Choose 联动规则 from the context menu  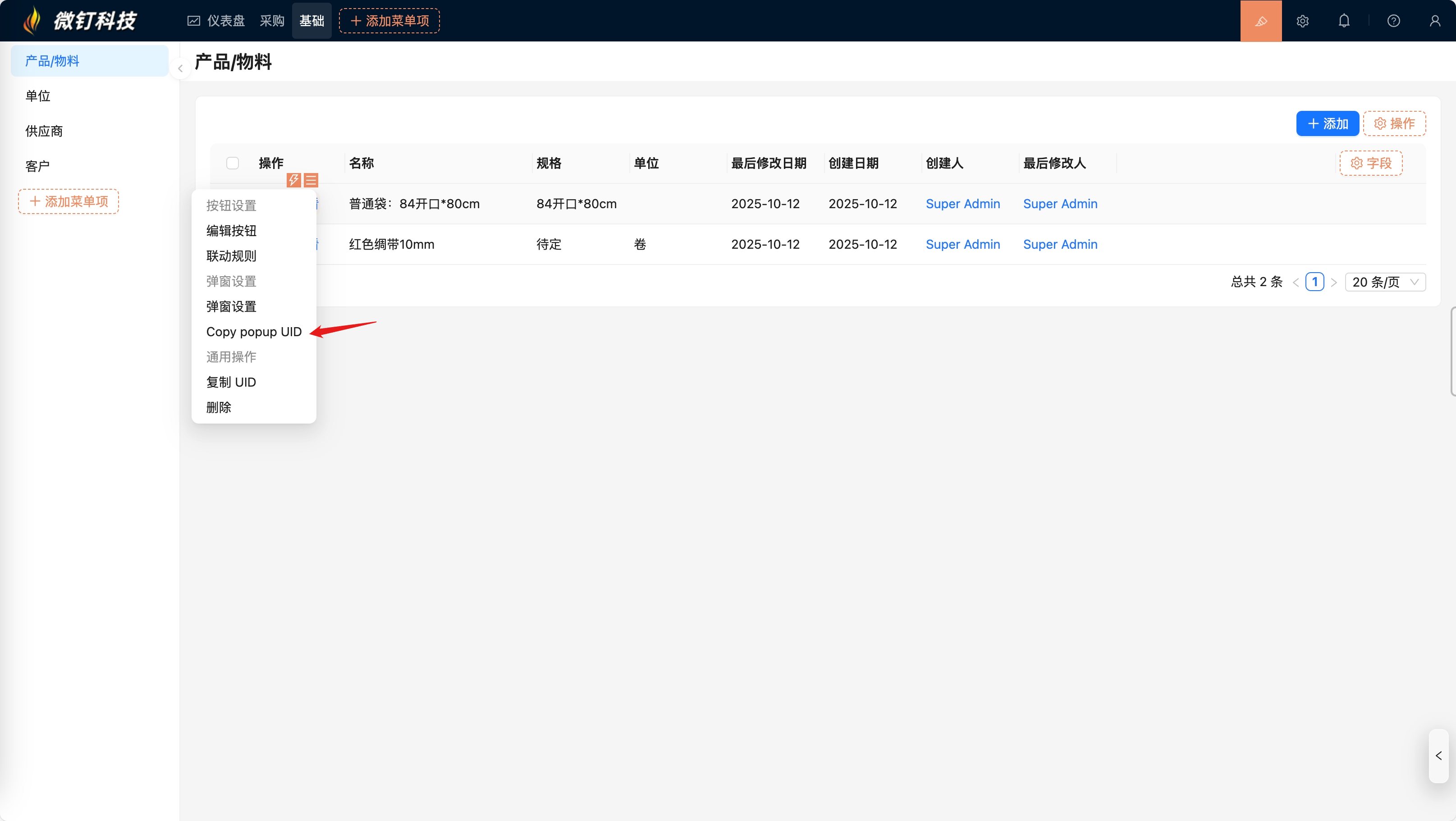coord(231,256)
